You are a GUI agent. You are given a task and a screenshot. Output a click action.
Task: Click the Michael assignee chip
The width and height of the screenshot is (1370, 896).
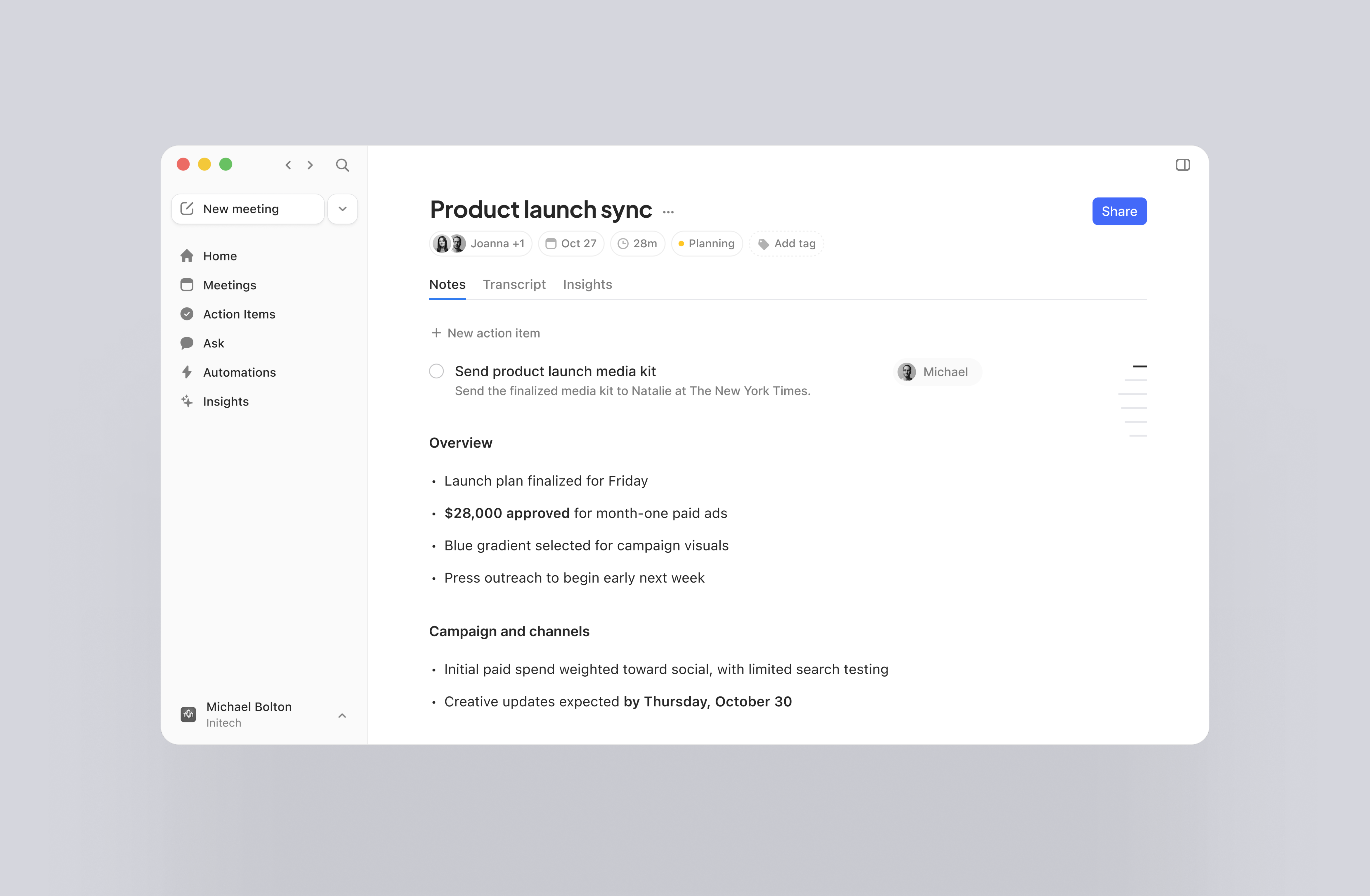click(x=937, y=372)
